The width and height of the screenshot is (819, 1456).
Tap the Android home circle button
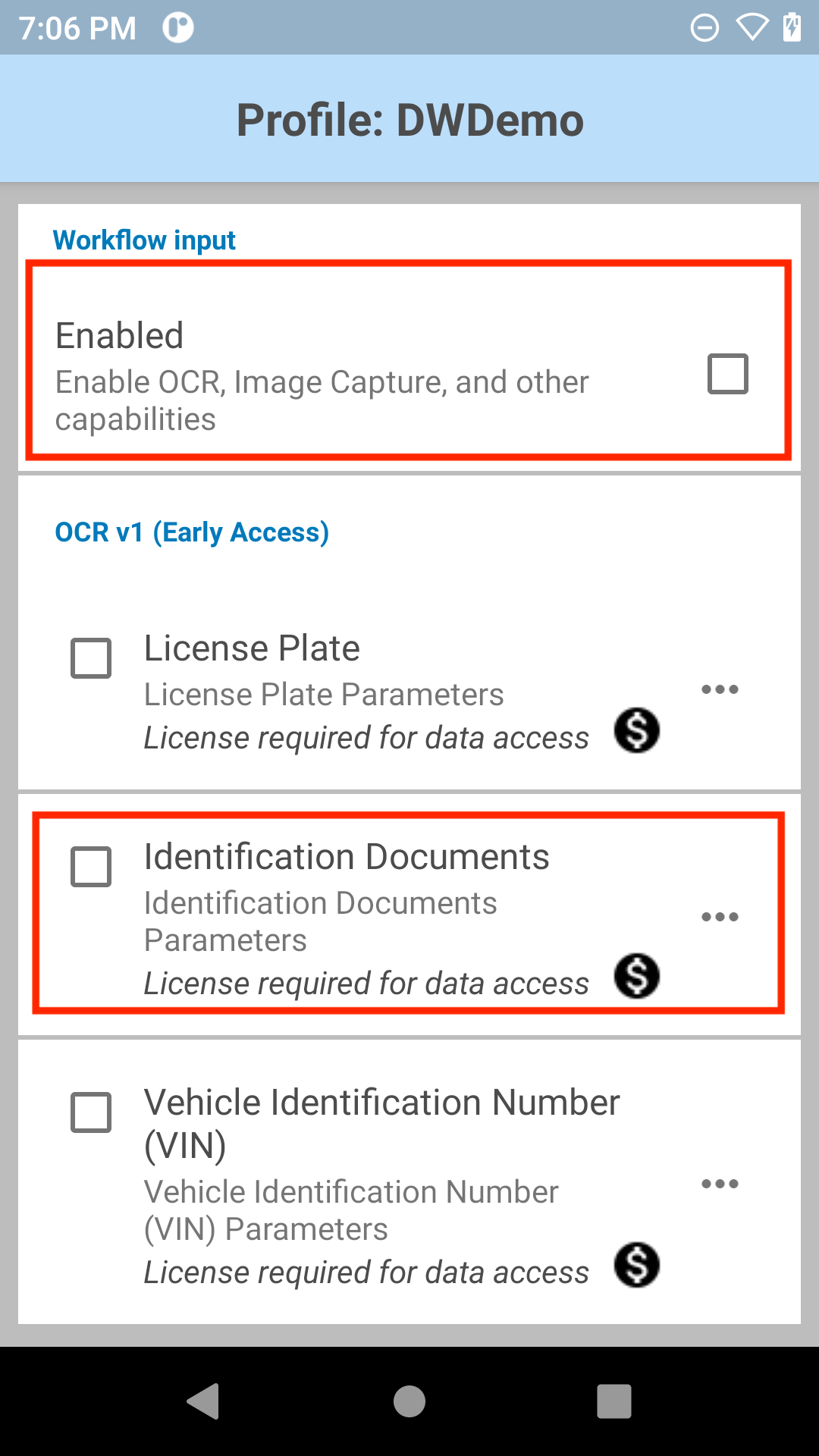[409, 1401]
